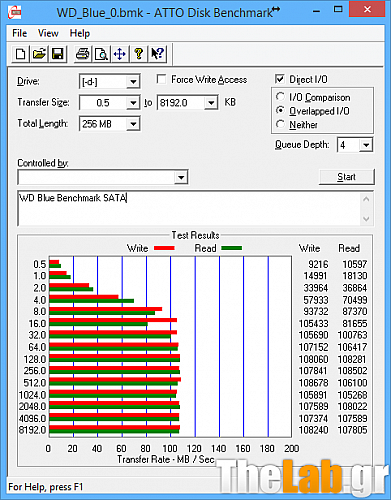Image resolution: width=391 pixels, height=500 pixels.
Task: Click the red Write legend swatch
Action: coord(164,248)
